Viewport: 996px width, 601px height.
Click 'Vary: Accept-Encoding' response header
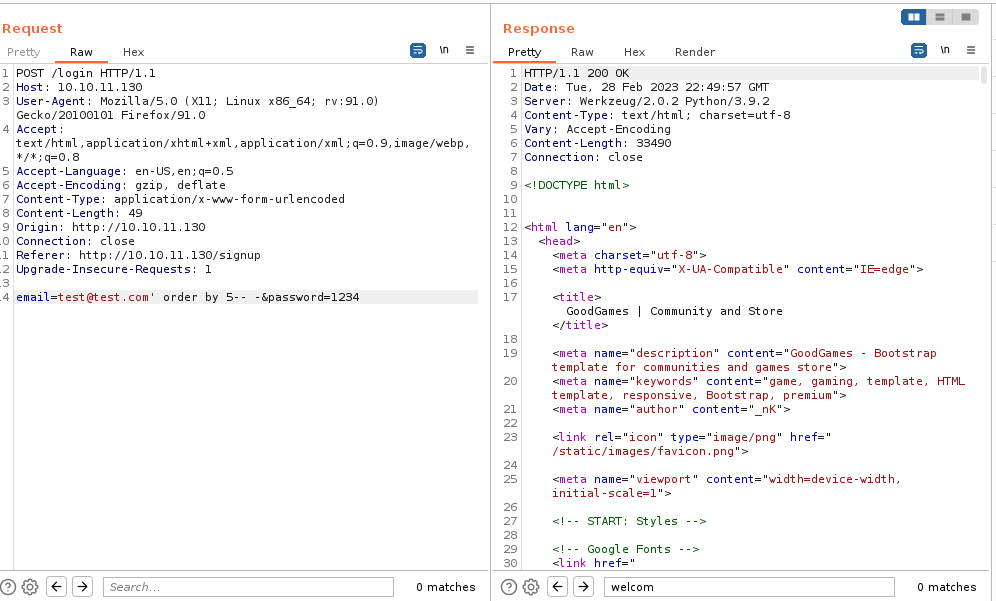(597, 129)
